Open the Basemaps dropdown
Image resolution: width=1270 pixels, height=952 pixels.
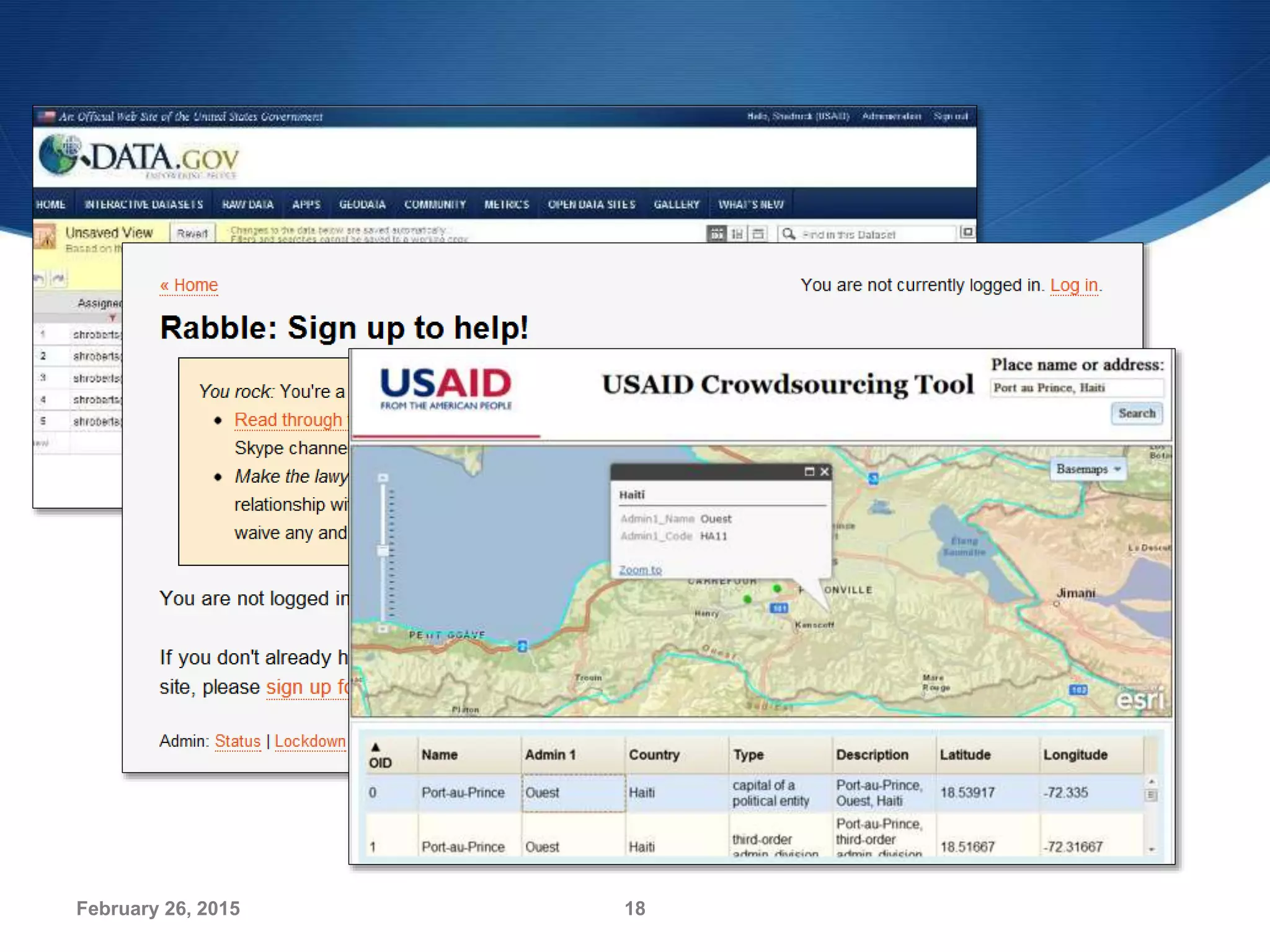coord(1088,469)
